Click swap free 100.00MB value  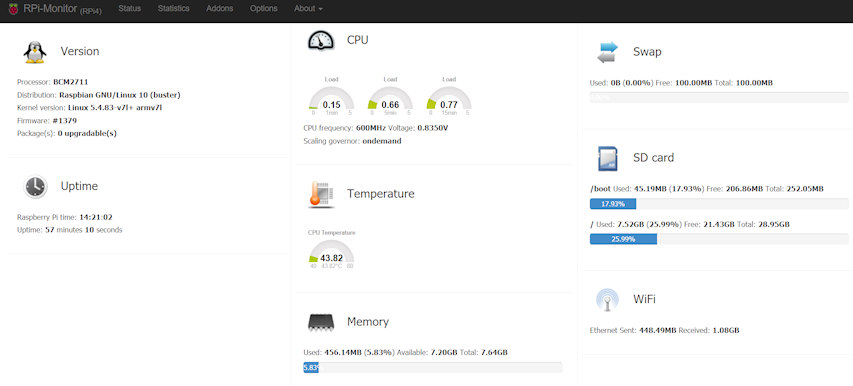click(693, 83)
